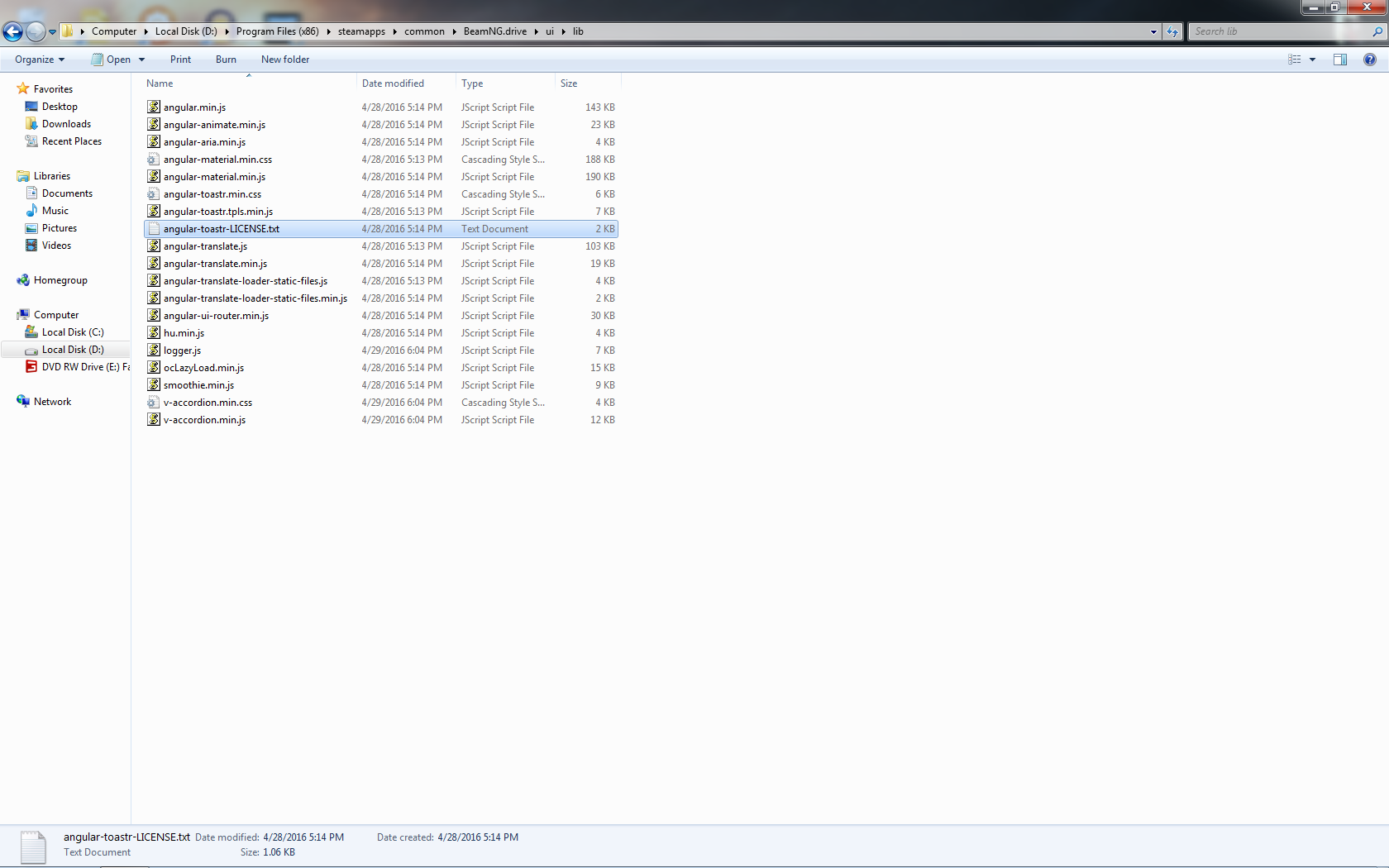Screen dimensions: 1389x868
Task: Select Network in navigation pane
Action: (x=52, y=402)
